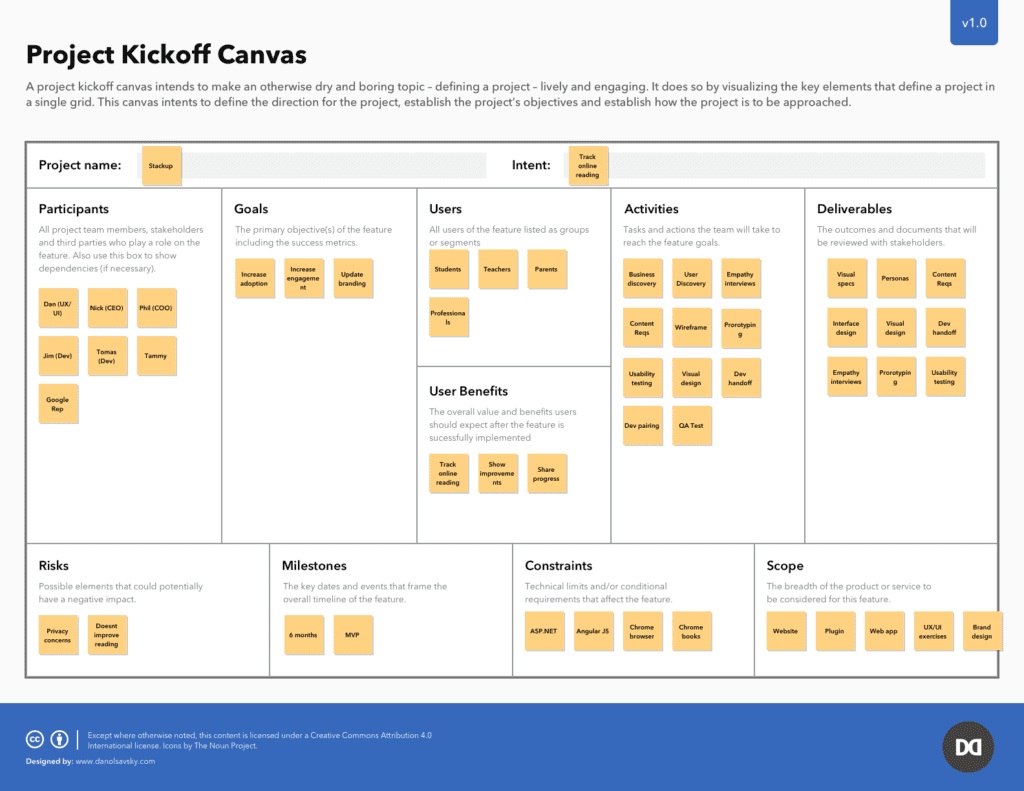Pick the Google Rep participant note
Viewport: 1024px width, 791px height.
click(x=58, y=404)
